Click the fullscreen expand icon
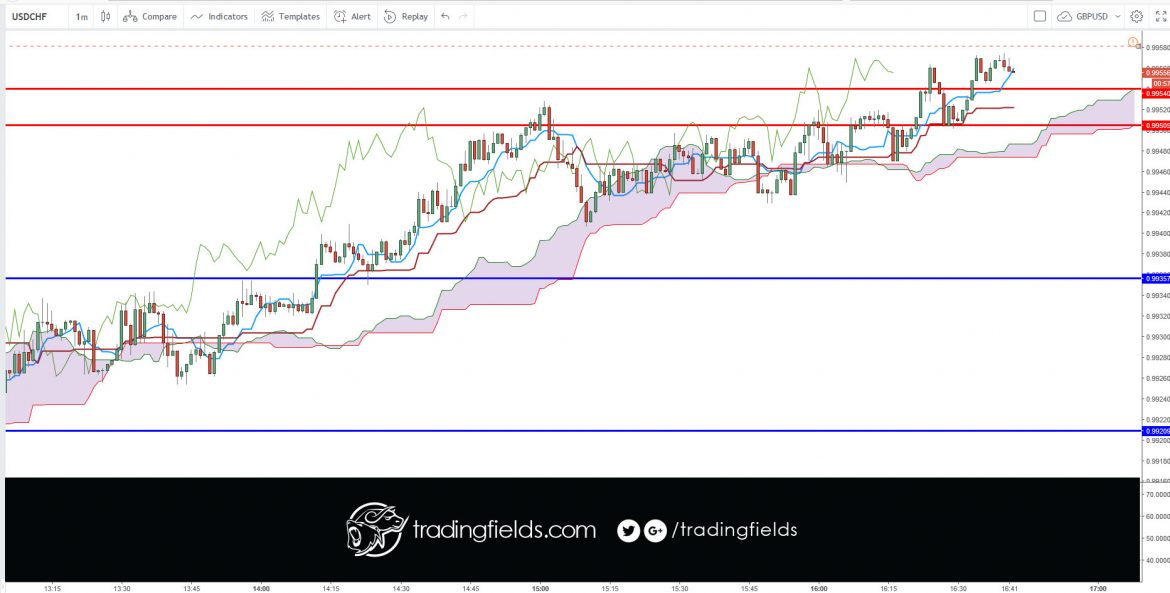Image resolution: width=1170 pixels, height=593 pixels. 1161,16
